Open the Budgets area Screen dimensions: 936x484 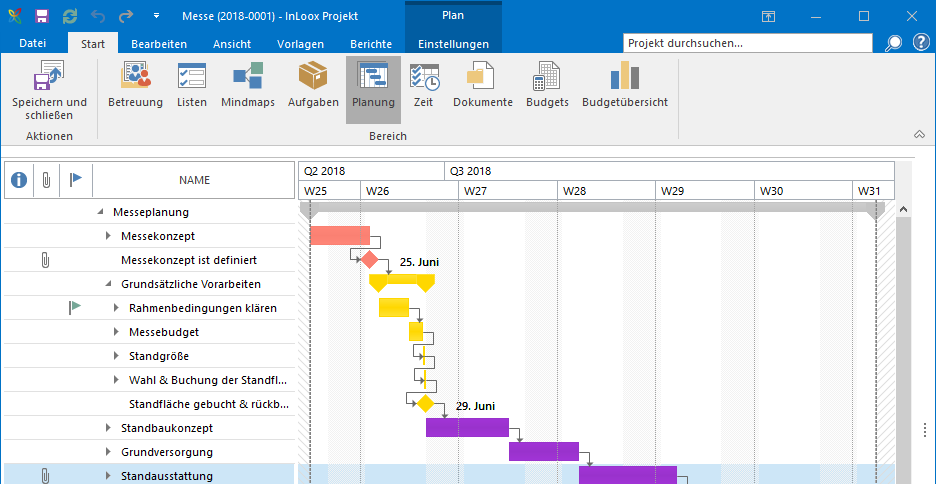[547, 84]
